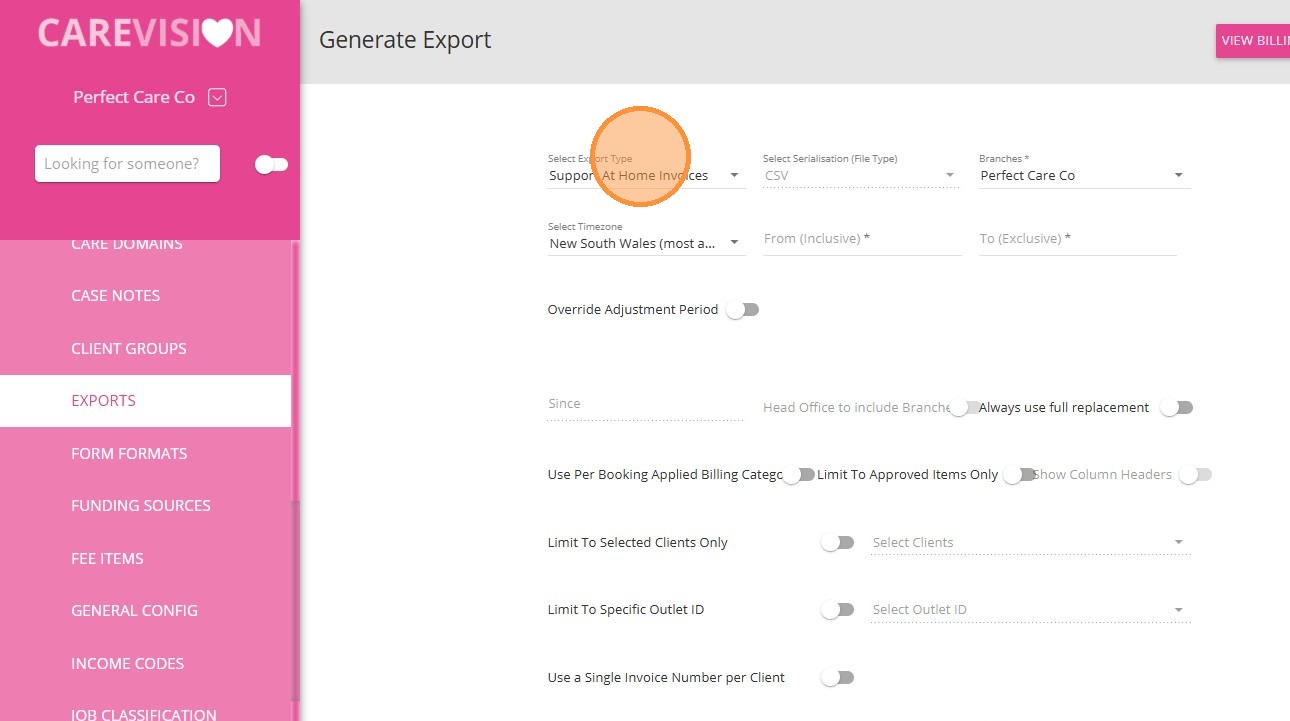Click the CareVision heart logo
The width and height of the screenshot is (1290, 721).
149,33
